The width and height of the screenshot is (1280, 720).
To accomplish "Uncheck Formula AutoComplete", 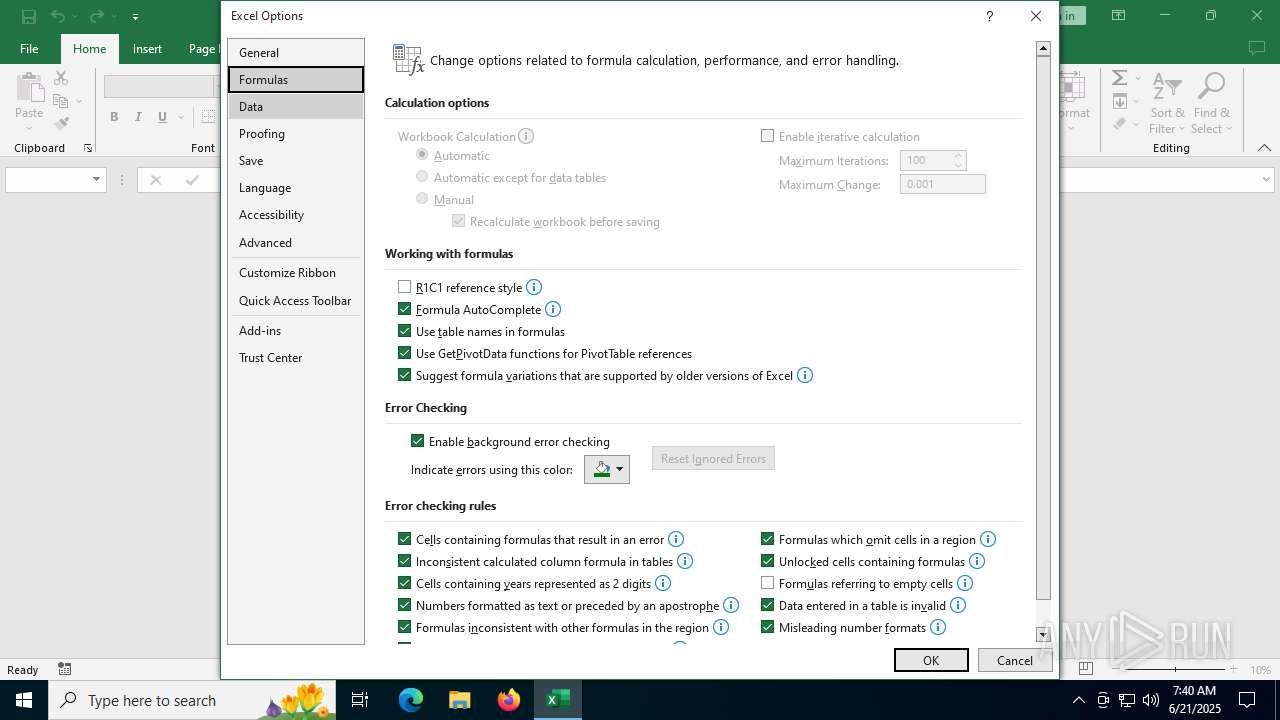I will (405, 309).
